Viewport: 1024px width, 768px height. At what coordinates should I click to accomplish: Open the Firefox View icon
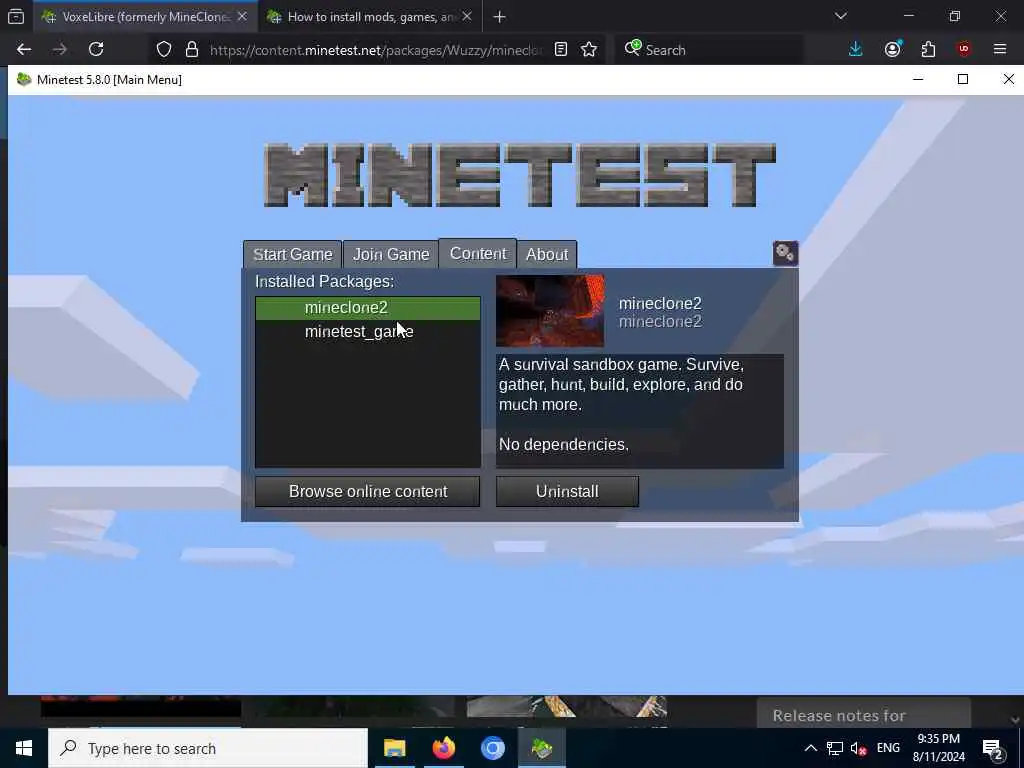(16, 17)
